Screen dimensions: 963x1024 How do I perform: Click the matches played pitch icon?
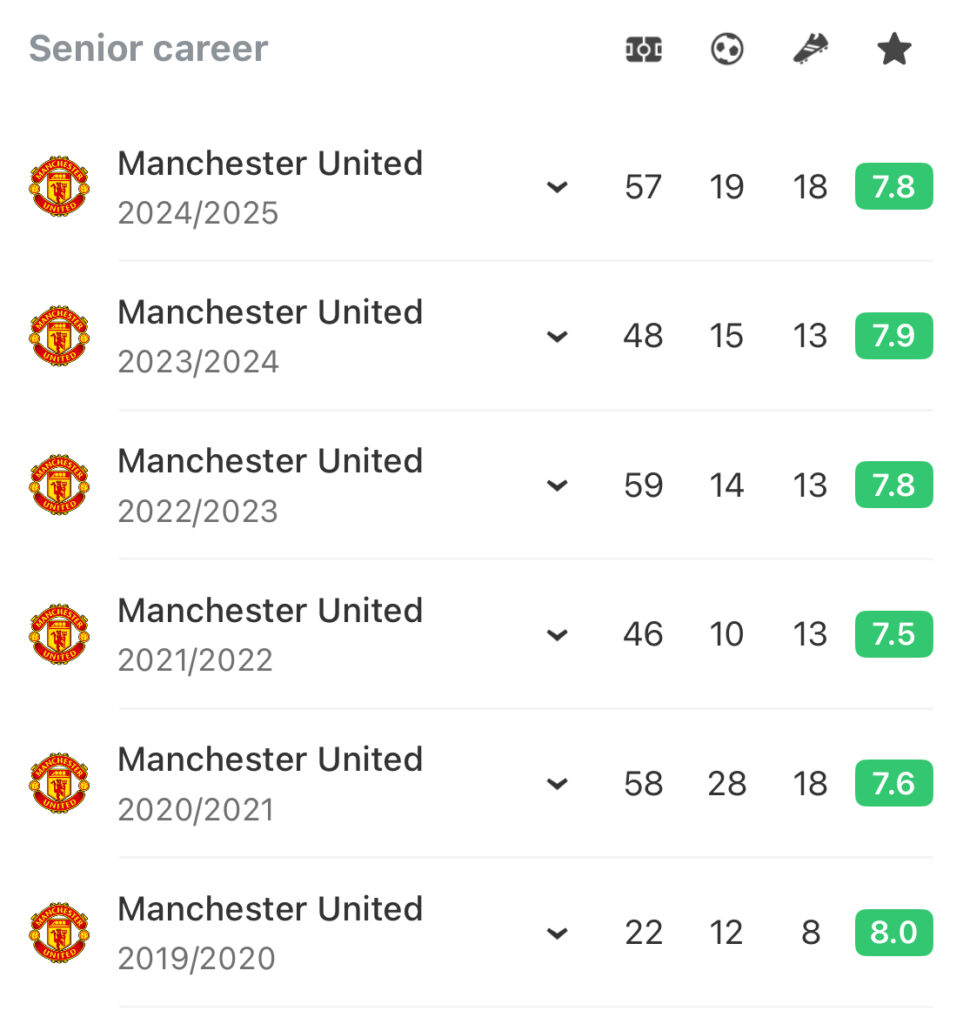point(644,50)
